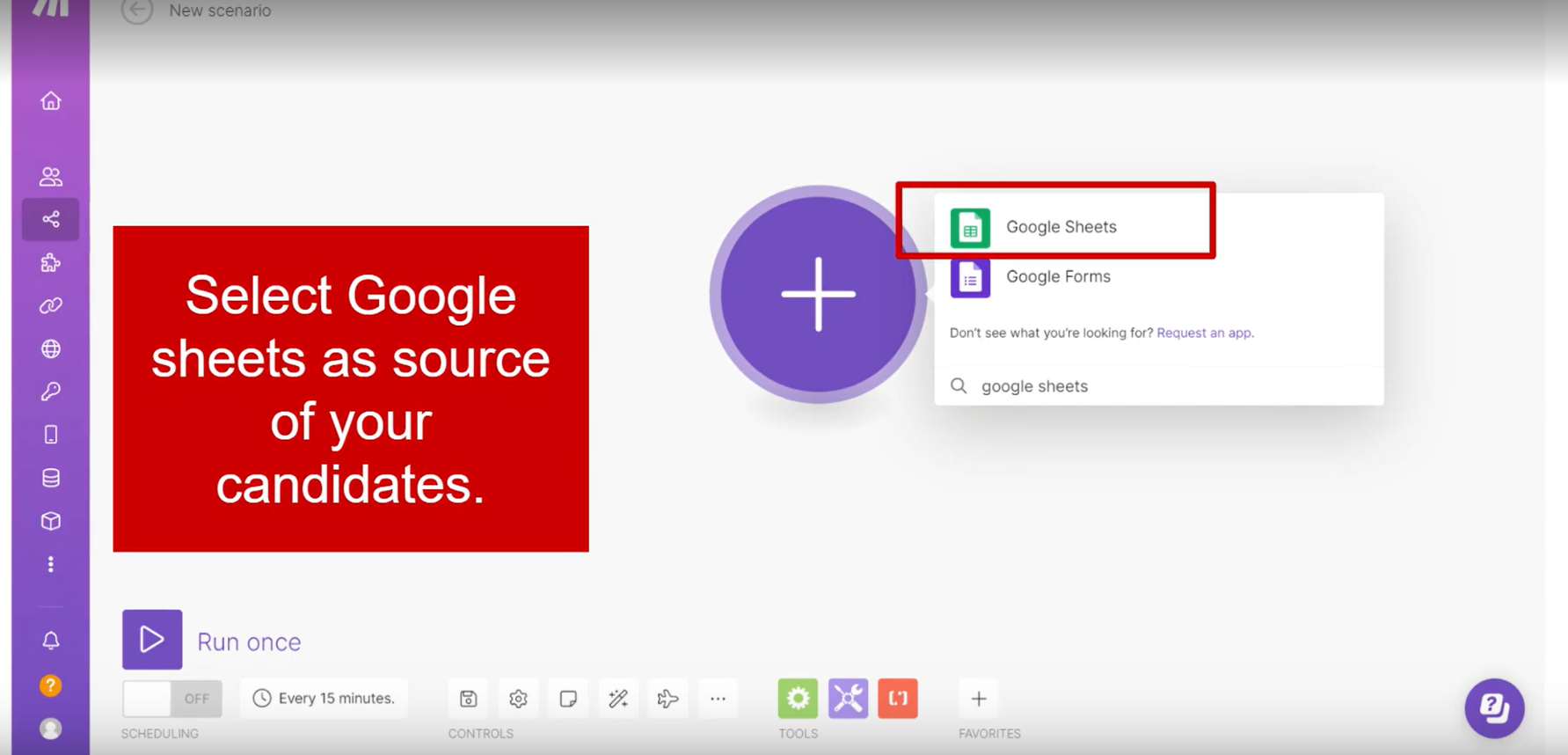This screenshot has width=1568, height=755.
Task: Open the Home icon in sidebar
Action: click(x=51, y=101)
